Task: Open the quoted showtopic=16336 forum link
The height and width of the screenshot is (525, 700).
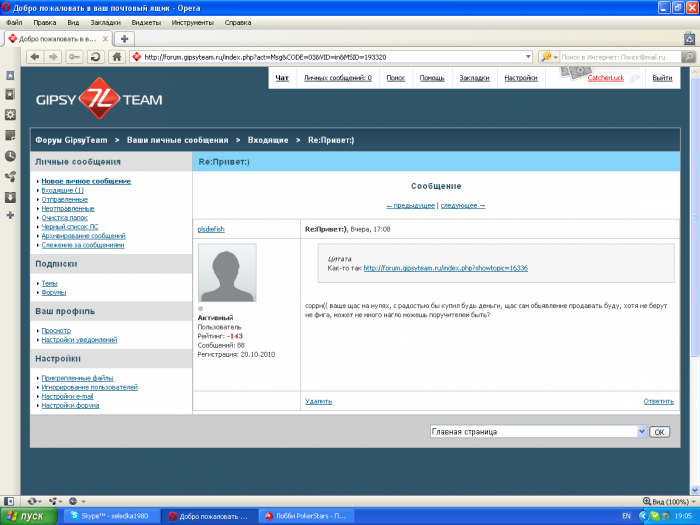Action: click(x=446, y=268)
